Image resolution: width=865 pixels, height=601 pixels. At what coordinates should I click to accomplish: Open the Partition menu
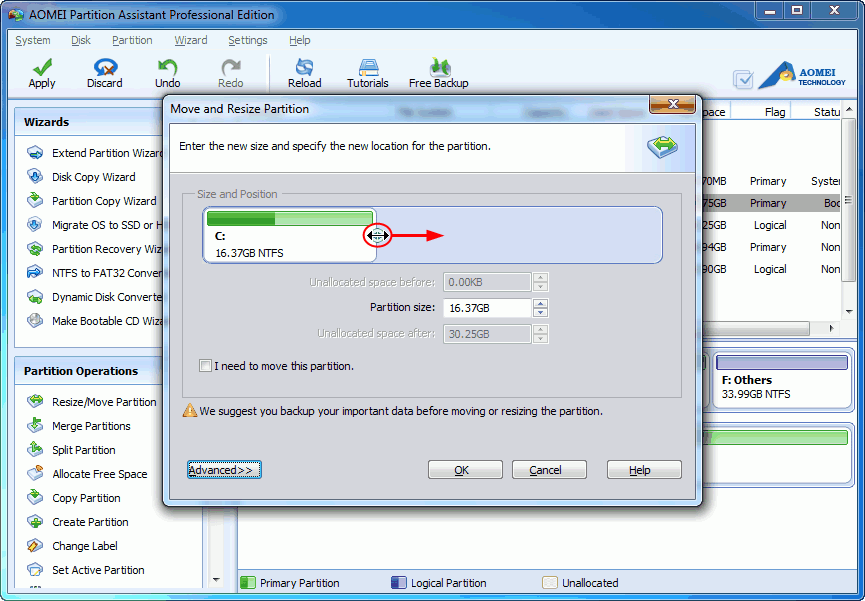[132, 40]
